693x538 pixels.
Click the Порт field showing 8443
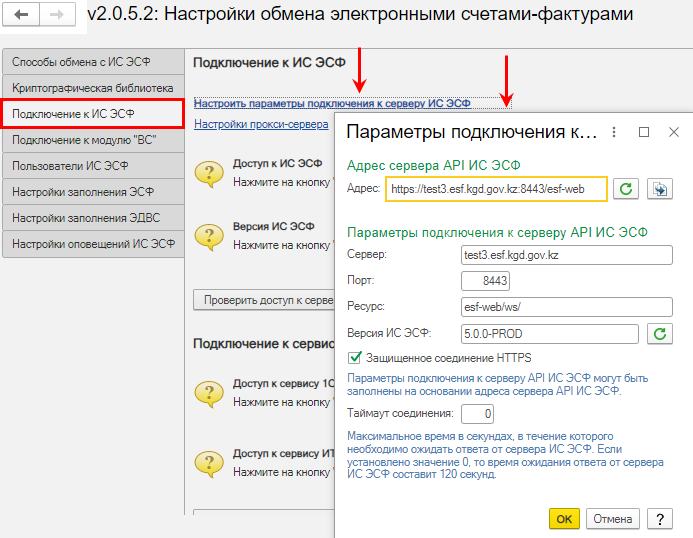[x=485, y=281]
